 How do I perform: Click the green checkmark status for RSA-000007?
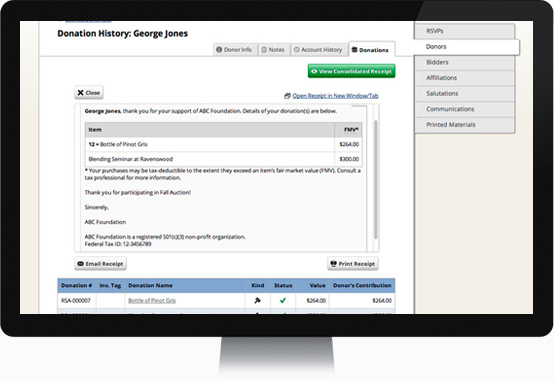coord(283,300)
